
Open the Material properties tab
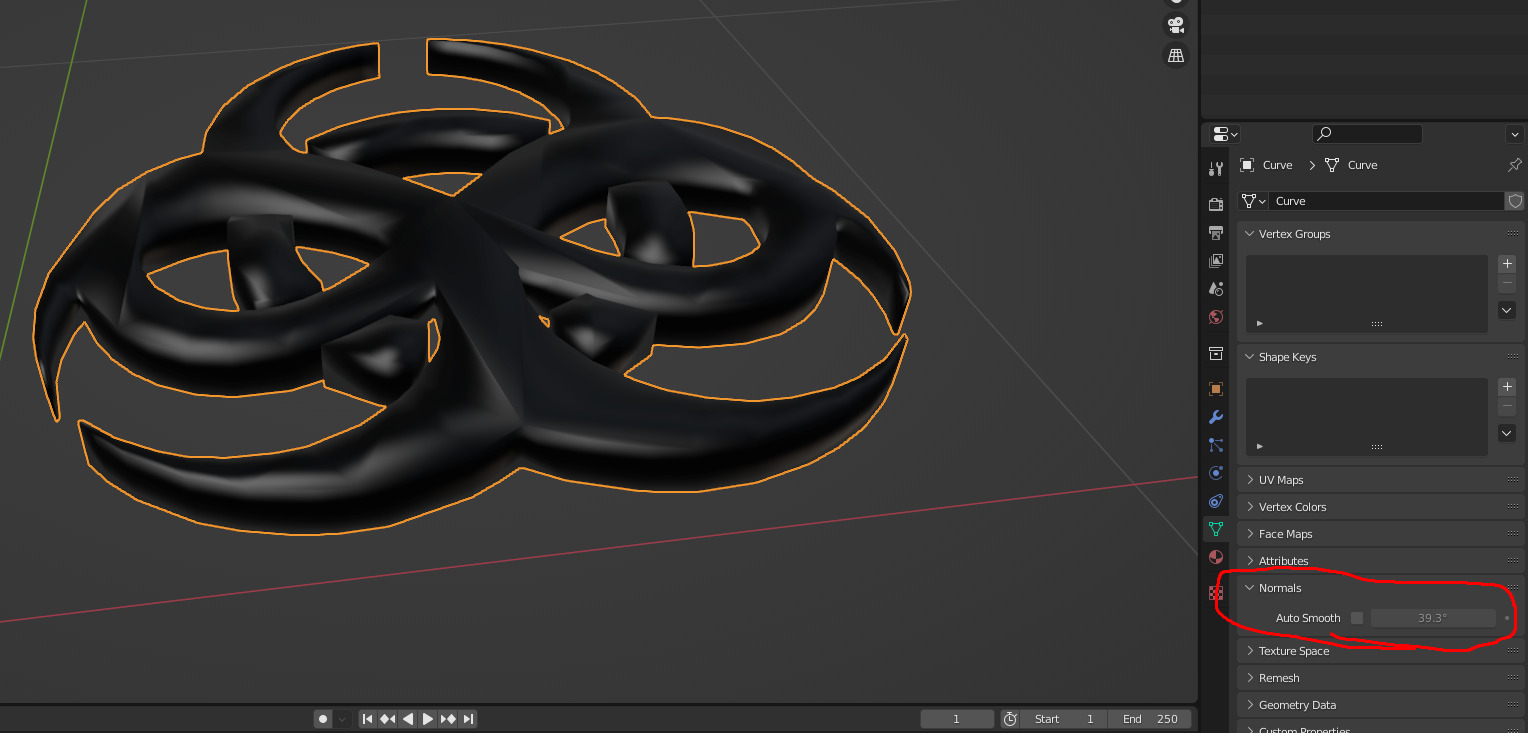coord(1216,557)
